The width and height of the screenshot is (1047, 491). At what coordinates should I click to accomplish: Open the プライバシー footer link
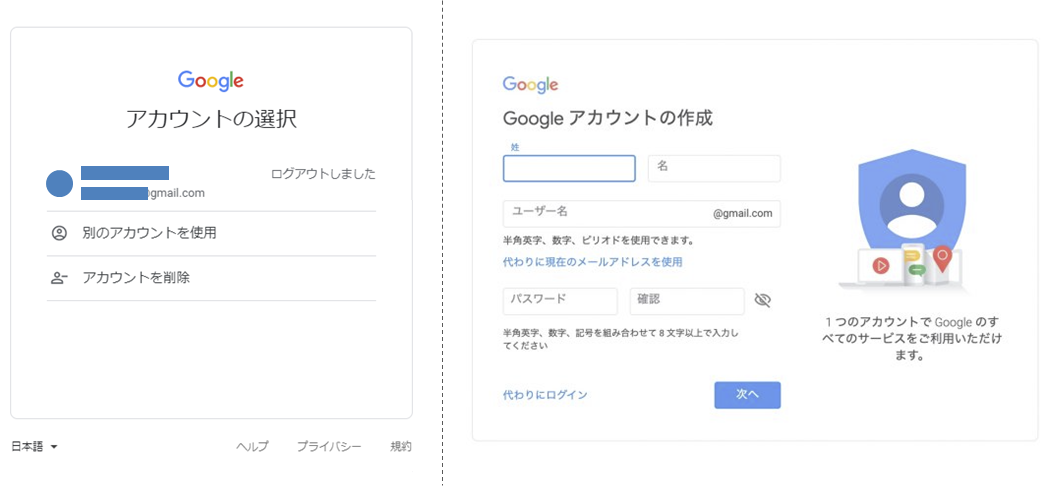point(329,447)
